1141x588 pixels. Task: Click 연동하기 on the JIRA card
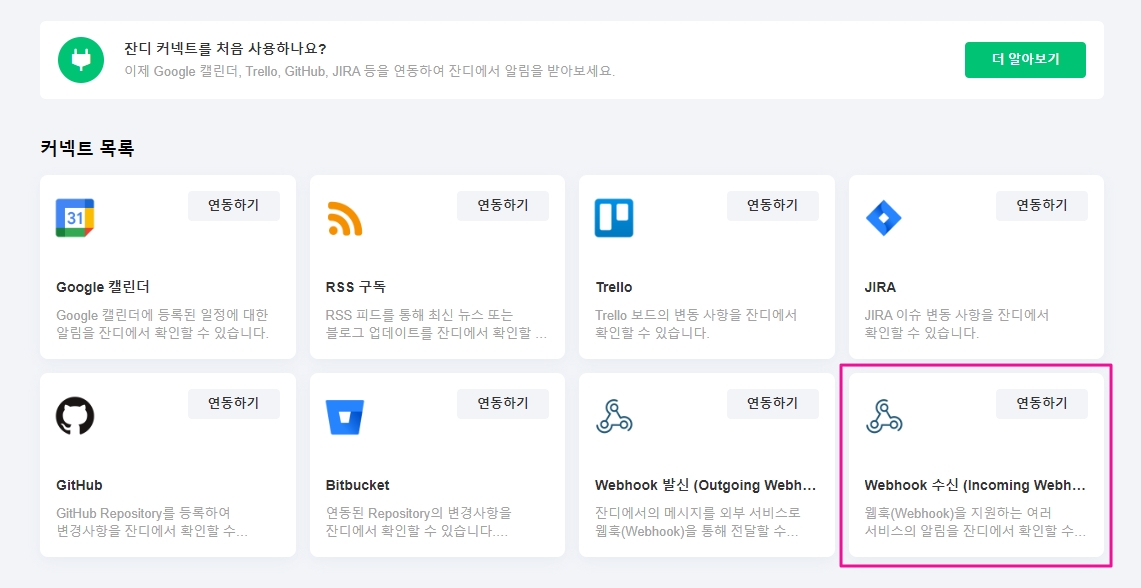(x=1041, y=206)
